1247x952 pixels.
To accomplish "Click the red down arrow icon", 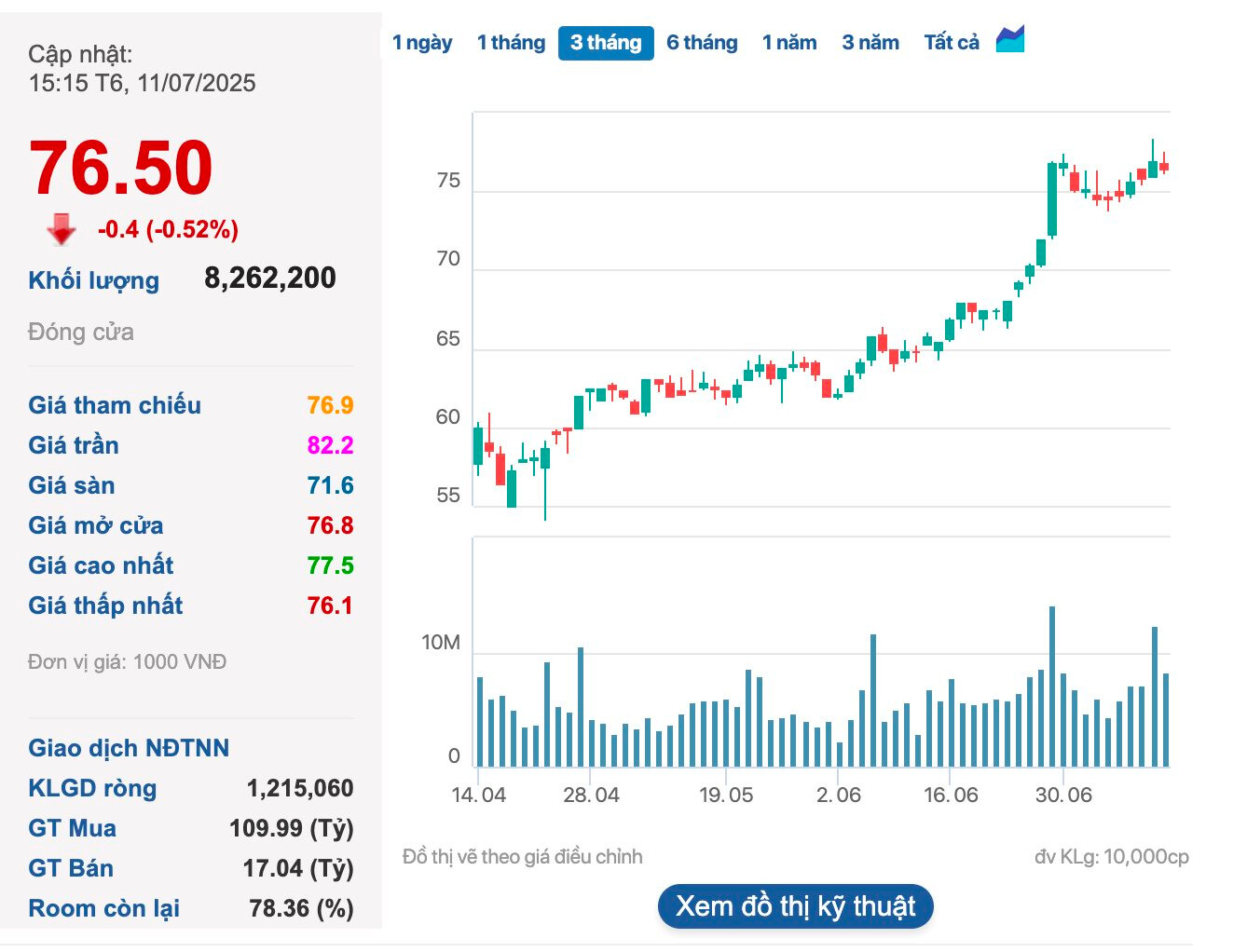I will pos(62,229).
